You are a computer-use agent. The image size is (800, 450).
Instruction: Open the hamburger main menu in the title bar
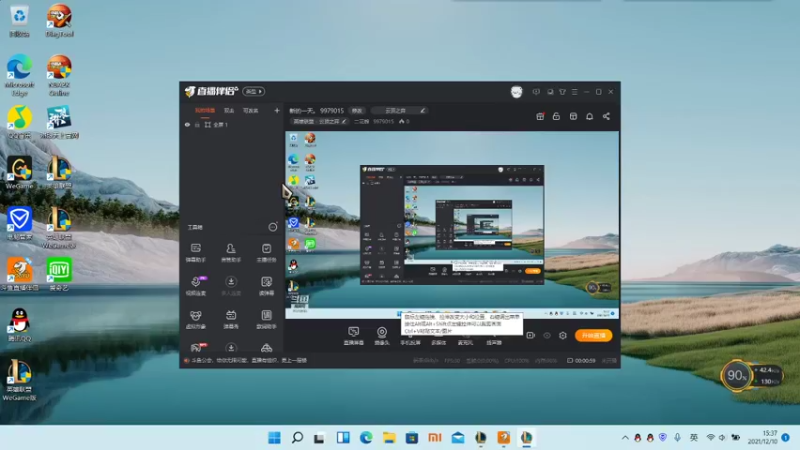click(x=574, y=92)
